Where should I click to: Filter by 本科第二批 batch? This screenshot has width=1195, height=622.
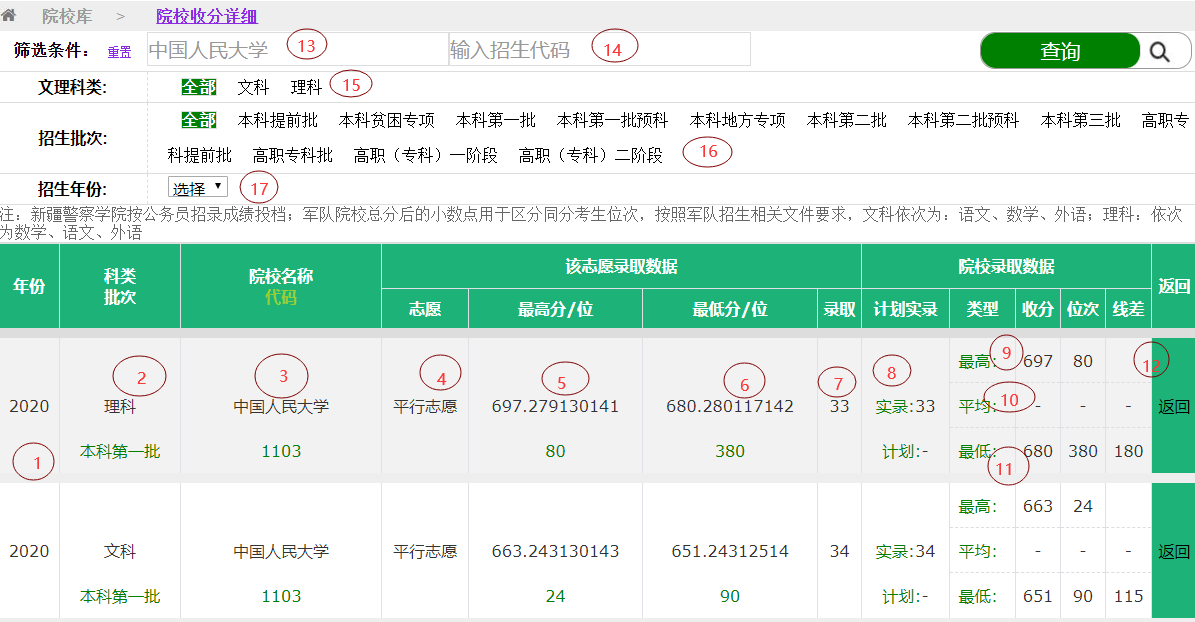tap(846, 121)
